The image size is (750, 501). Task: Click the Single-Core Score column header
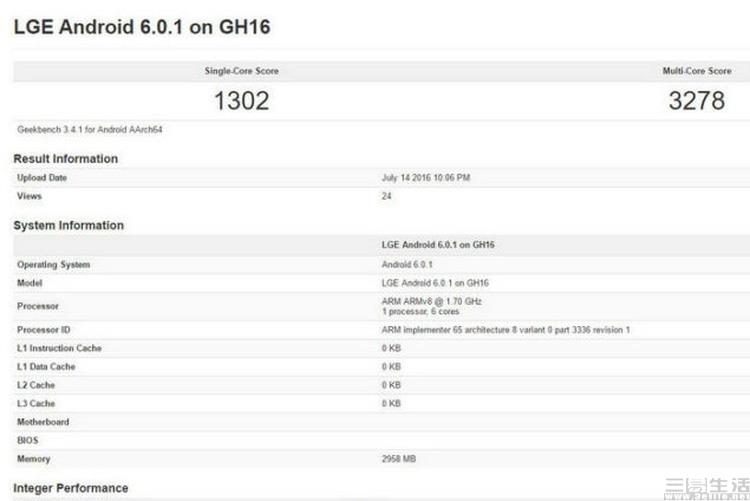(241, 72)
